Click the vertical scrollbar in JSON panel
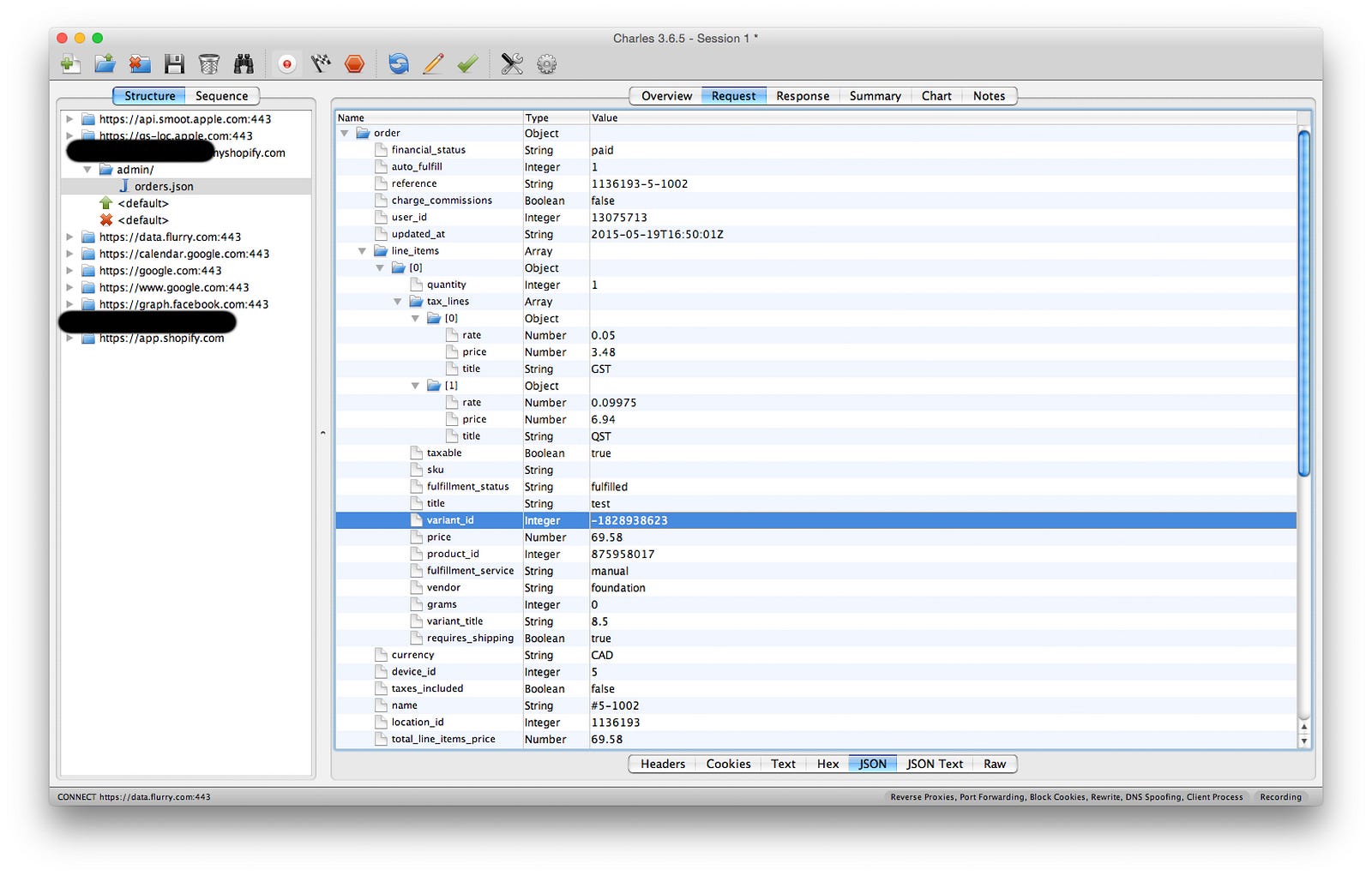1372x876 pixels. tap(1304, 300)
